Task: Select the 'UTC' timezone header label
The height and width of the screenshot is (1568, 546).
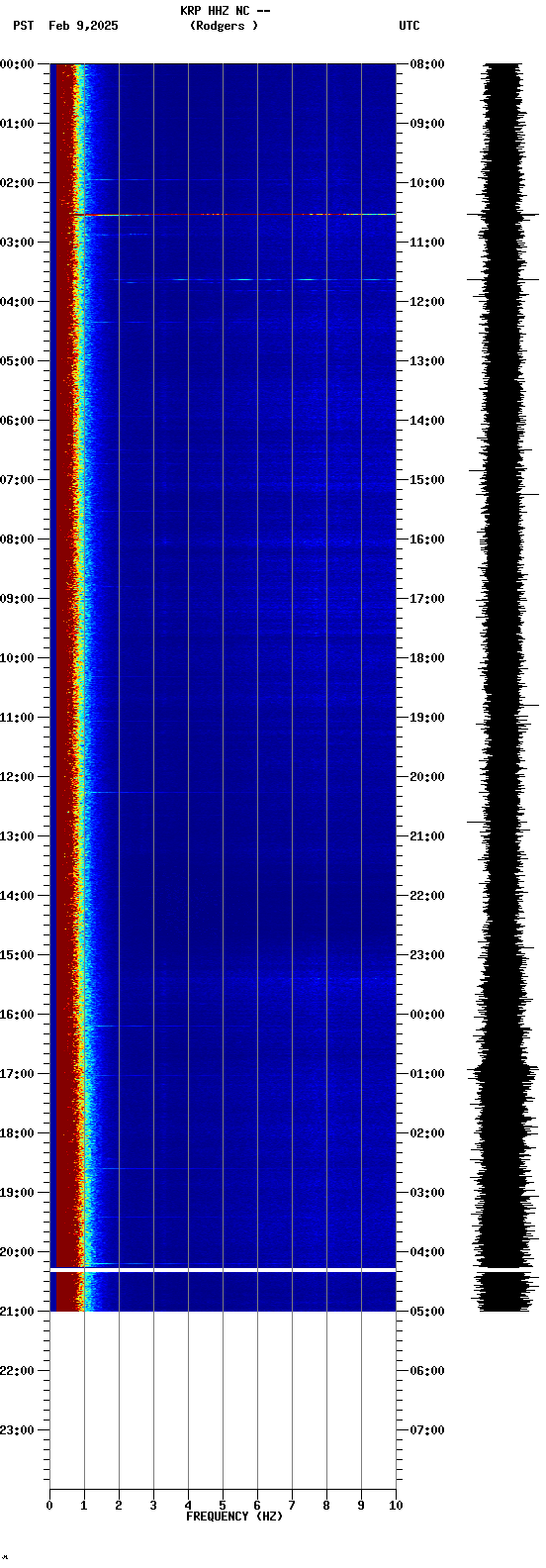Action: coord(409,26)
